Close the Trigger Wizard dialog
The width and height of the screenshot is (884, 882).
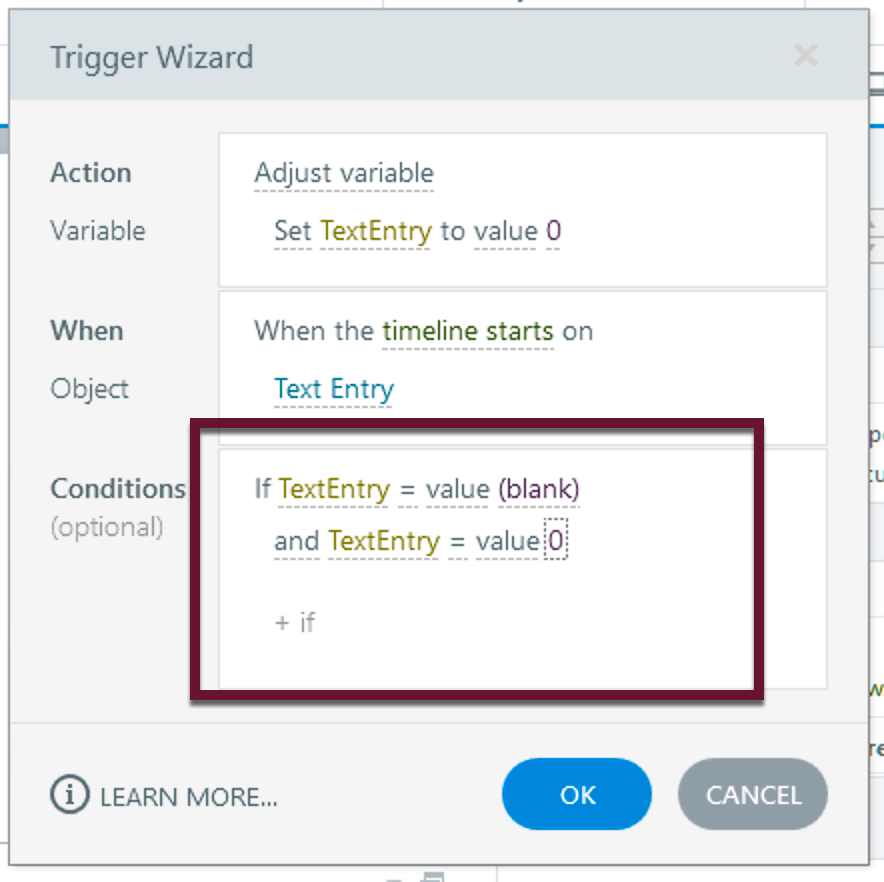pyautogui.click(x=805, y=56)
